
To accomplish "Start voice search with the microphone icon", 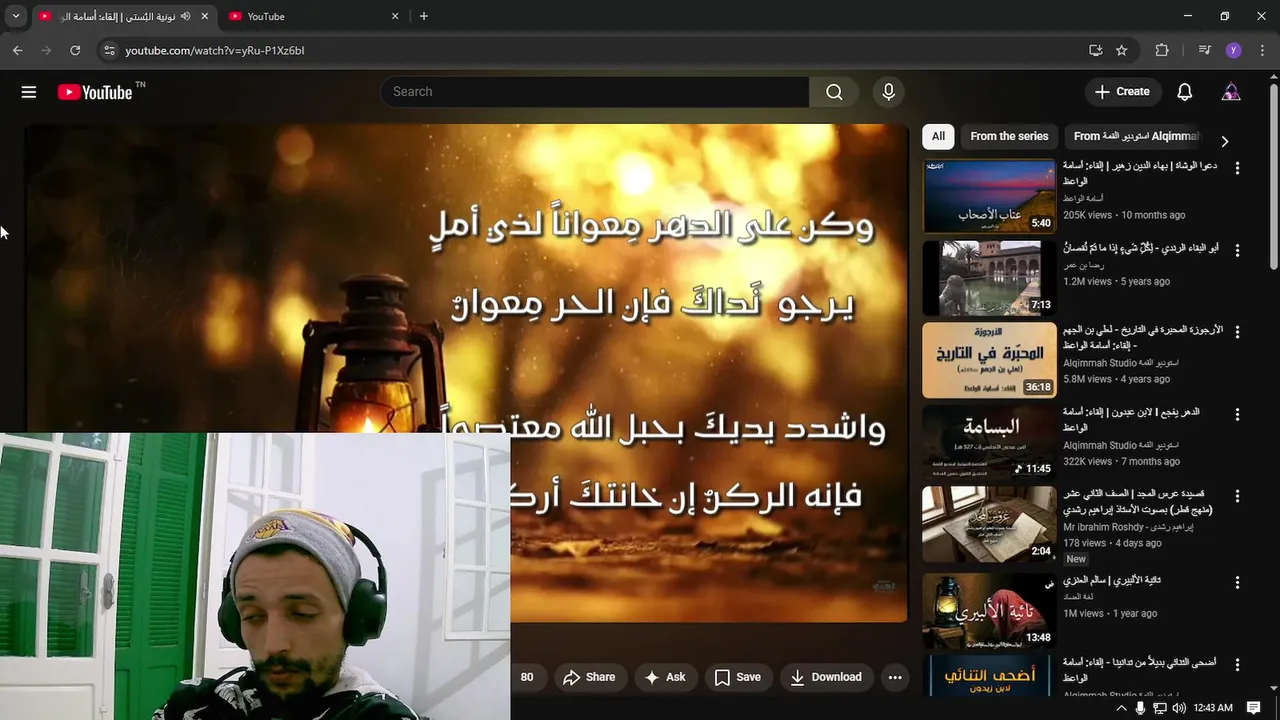I will (x=888, y=92).
